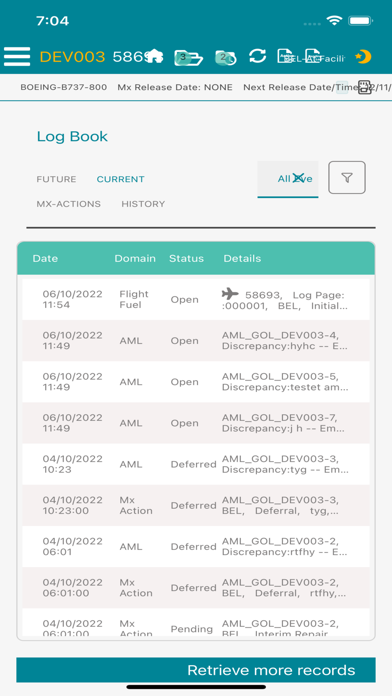Screen dimensions: 392x696
Task: Sort by Date column header
Action: pos(45,258)
